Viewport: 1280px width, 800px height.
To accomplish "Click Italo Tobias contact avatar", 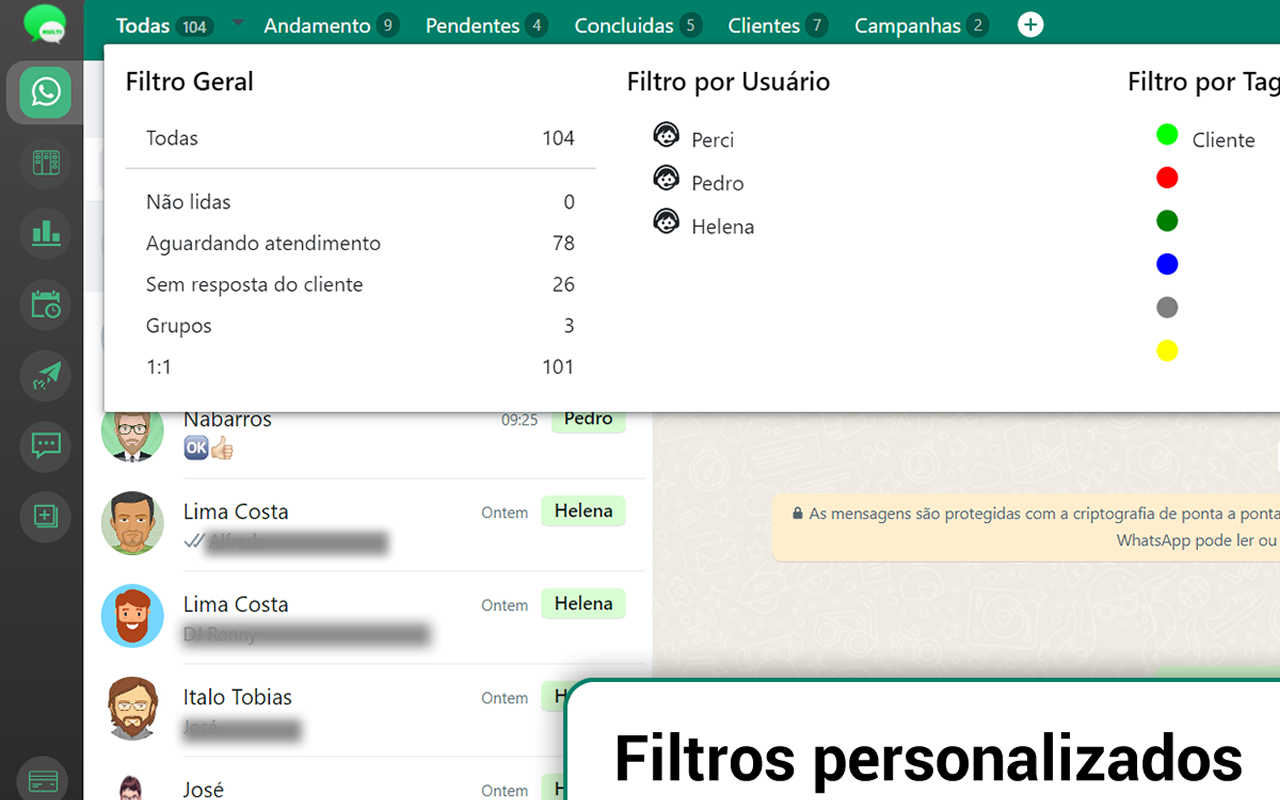I will (x=132, y=709).
